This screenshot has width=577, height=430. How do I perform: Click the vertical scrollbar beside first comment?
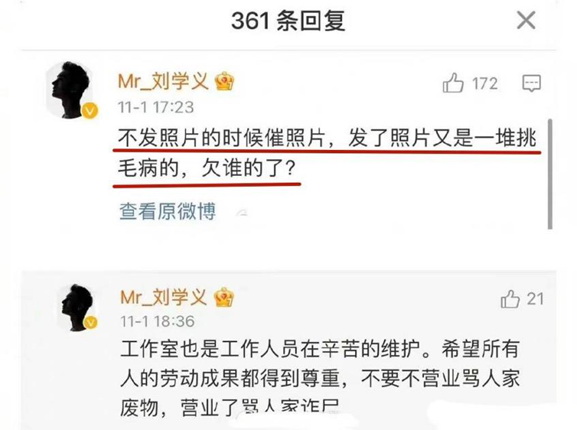coord(550,174)
